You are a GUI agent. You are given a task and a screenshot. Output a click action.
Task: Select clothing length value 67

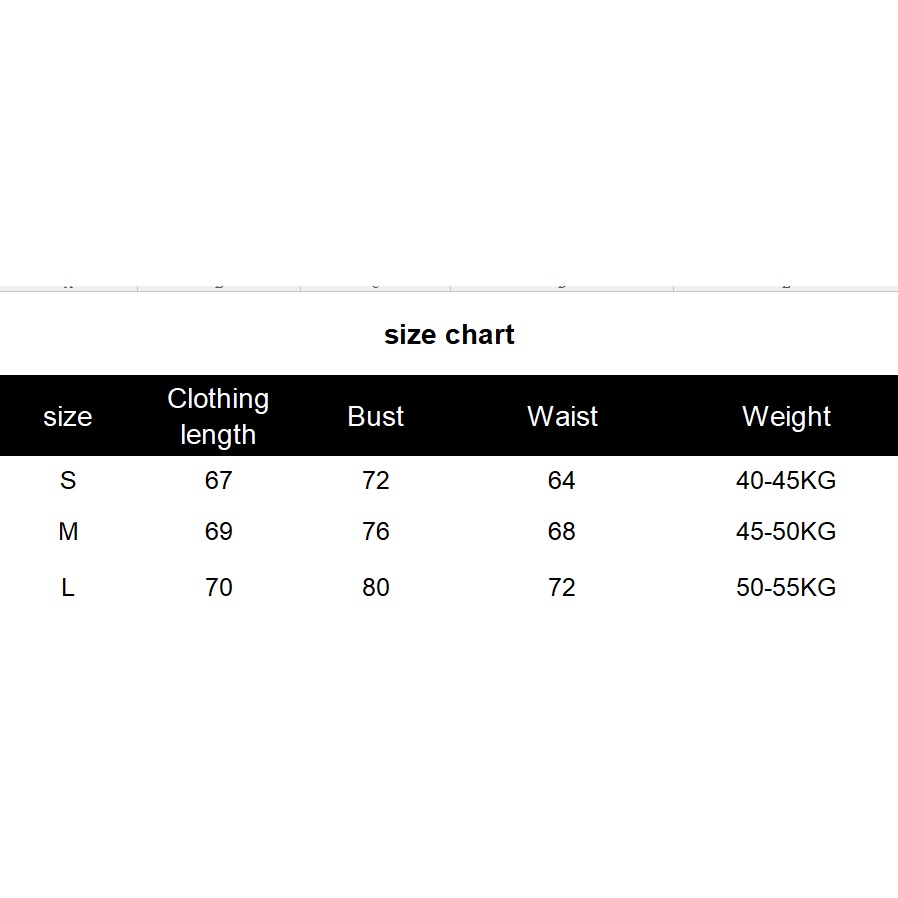click(218, 481)
